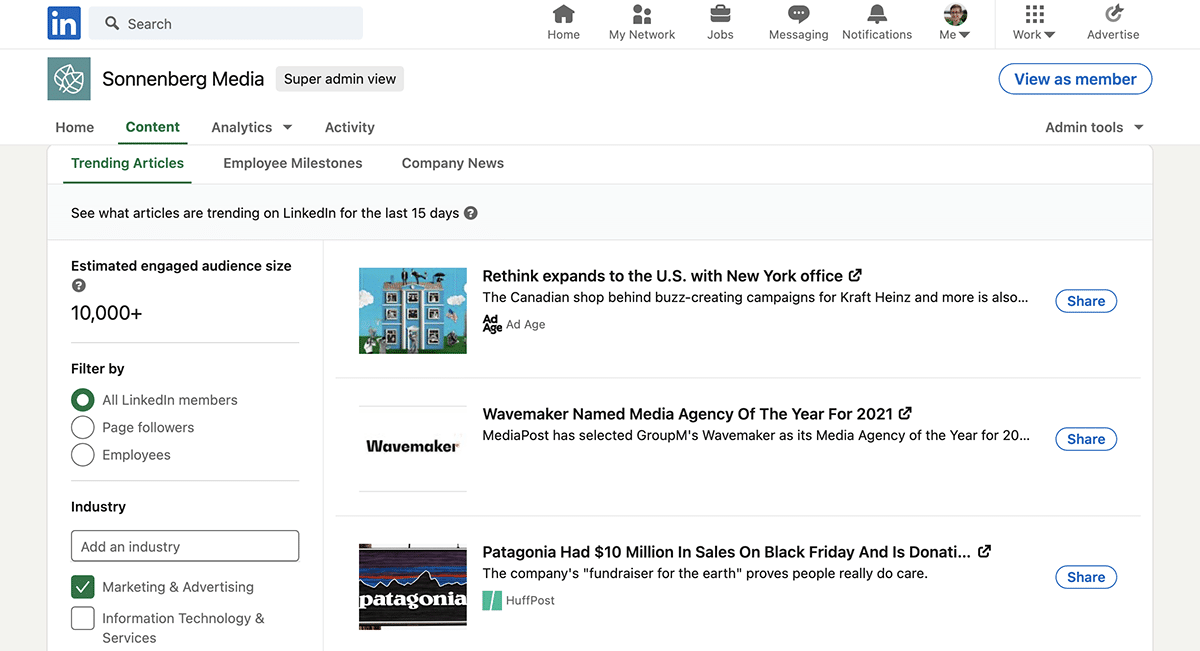Screen dimensions: 1200x651
Task: Select the Page followers radio button
Action: coord(83,427)
